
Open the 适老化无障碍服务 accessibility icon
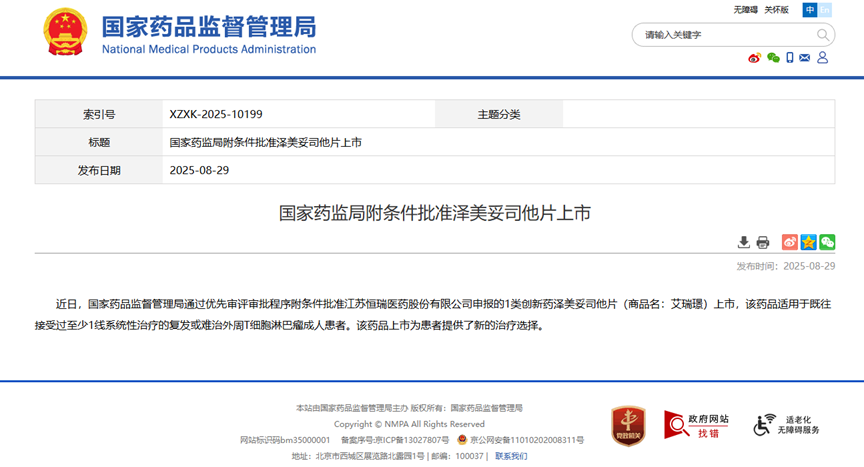(x=786, y=425)
